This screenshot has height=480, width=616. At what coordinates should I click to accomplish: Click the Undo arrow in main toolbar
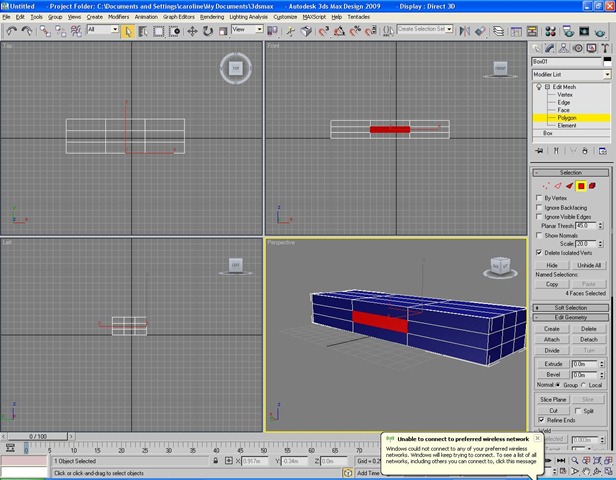pos(12,31)
